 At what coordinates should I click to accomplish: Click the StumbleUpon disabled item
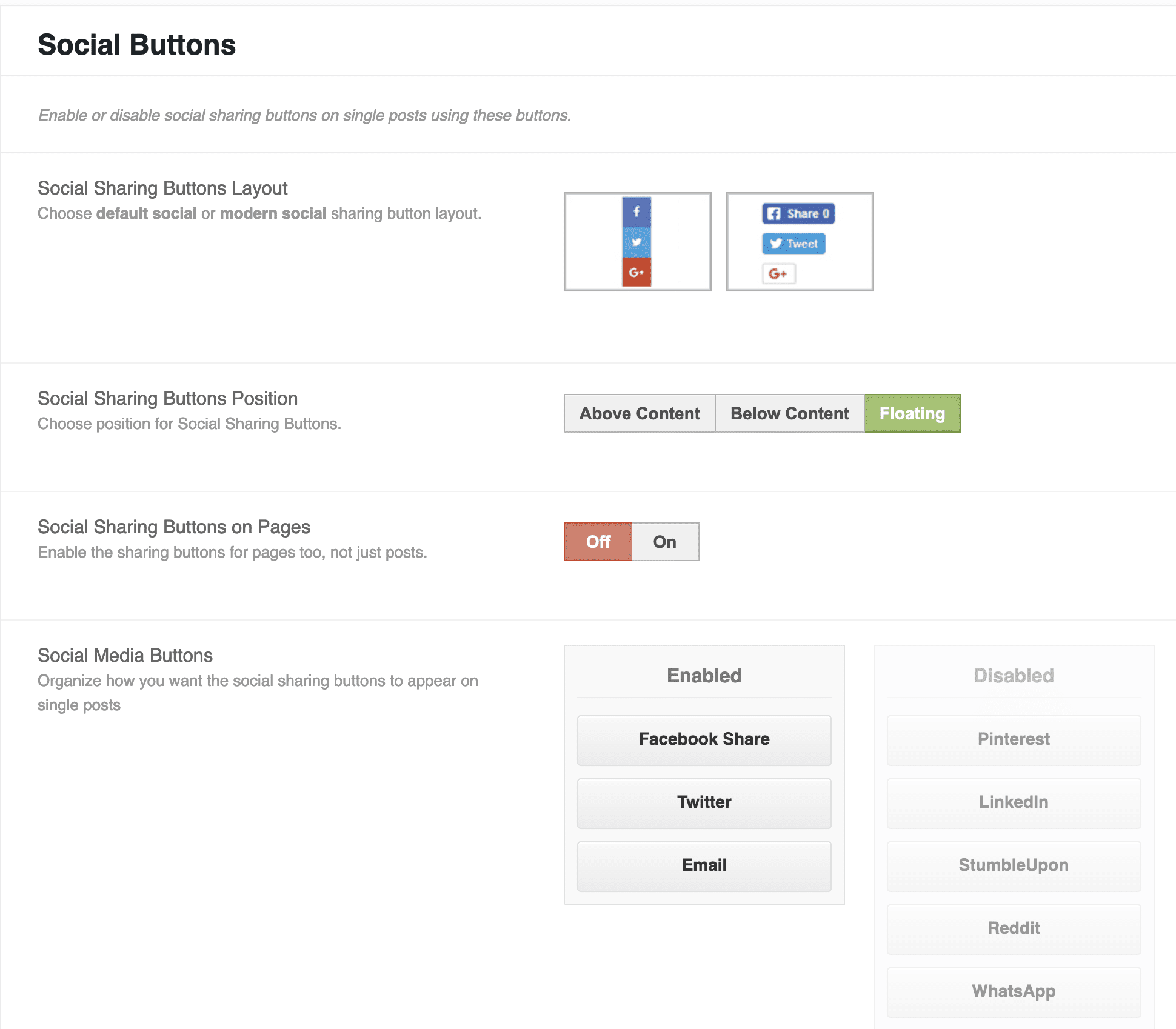click(x=1014, y=865)
